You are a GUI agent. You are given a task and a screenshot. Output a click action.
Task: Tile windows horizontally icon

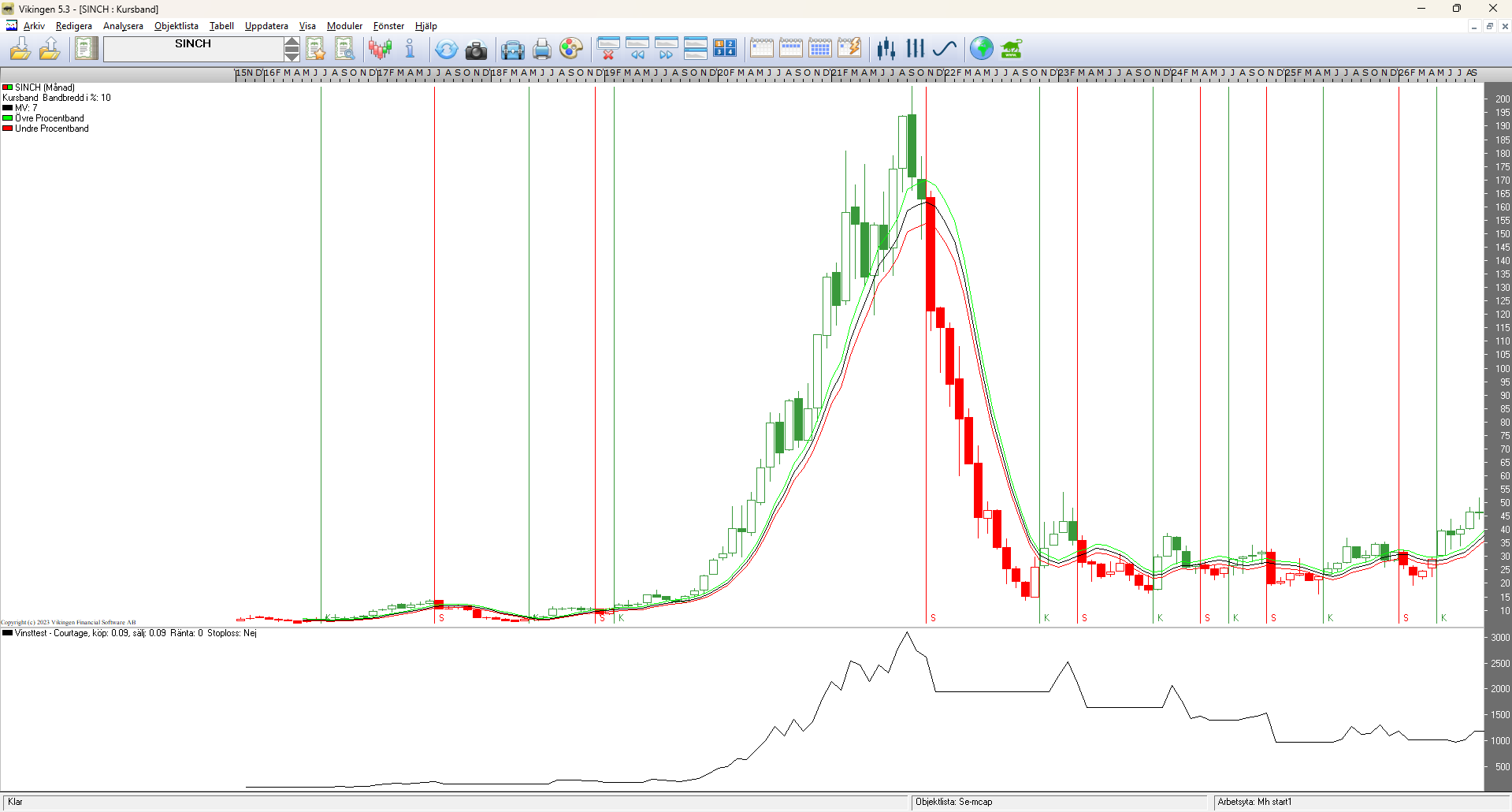pos(696,49)
